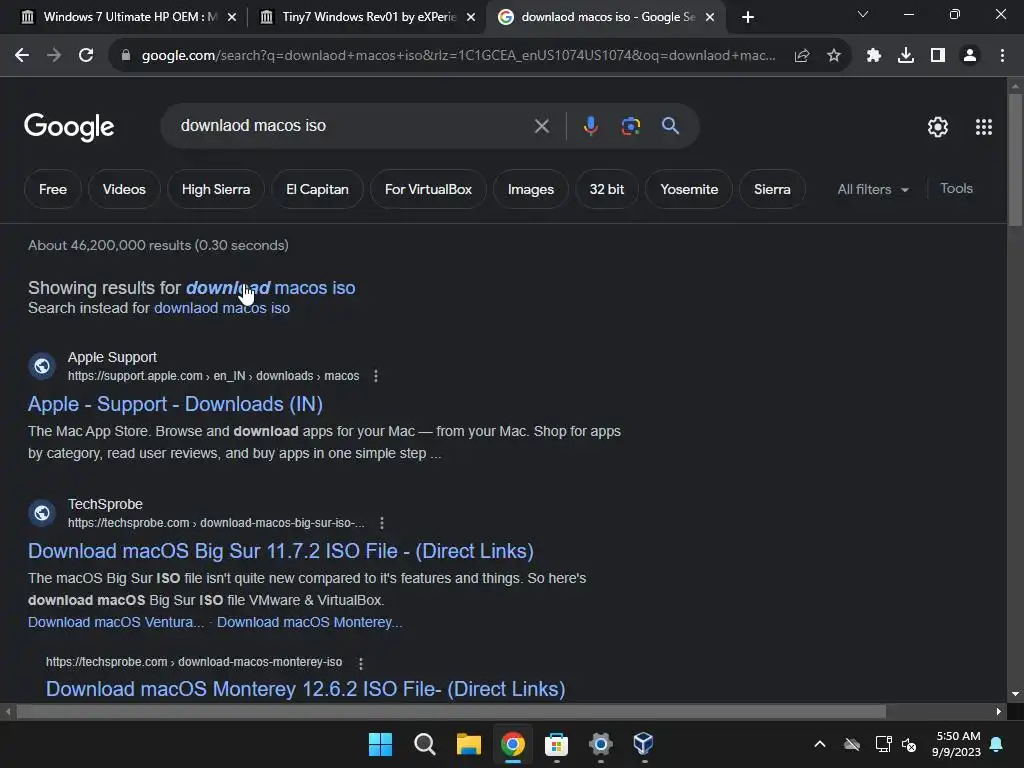The width and height of the screenshot is (1024, 768).
Task: Apply the Sierra filter chip
Action: click(x=772, y=189)
